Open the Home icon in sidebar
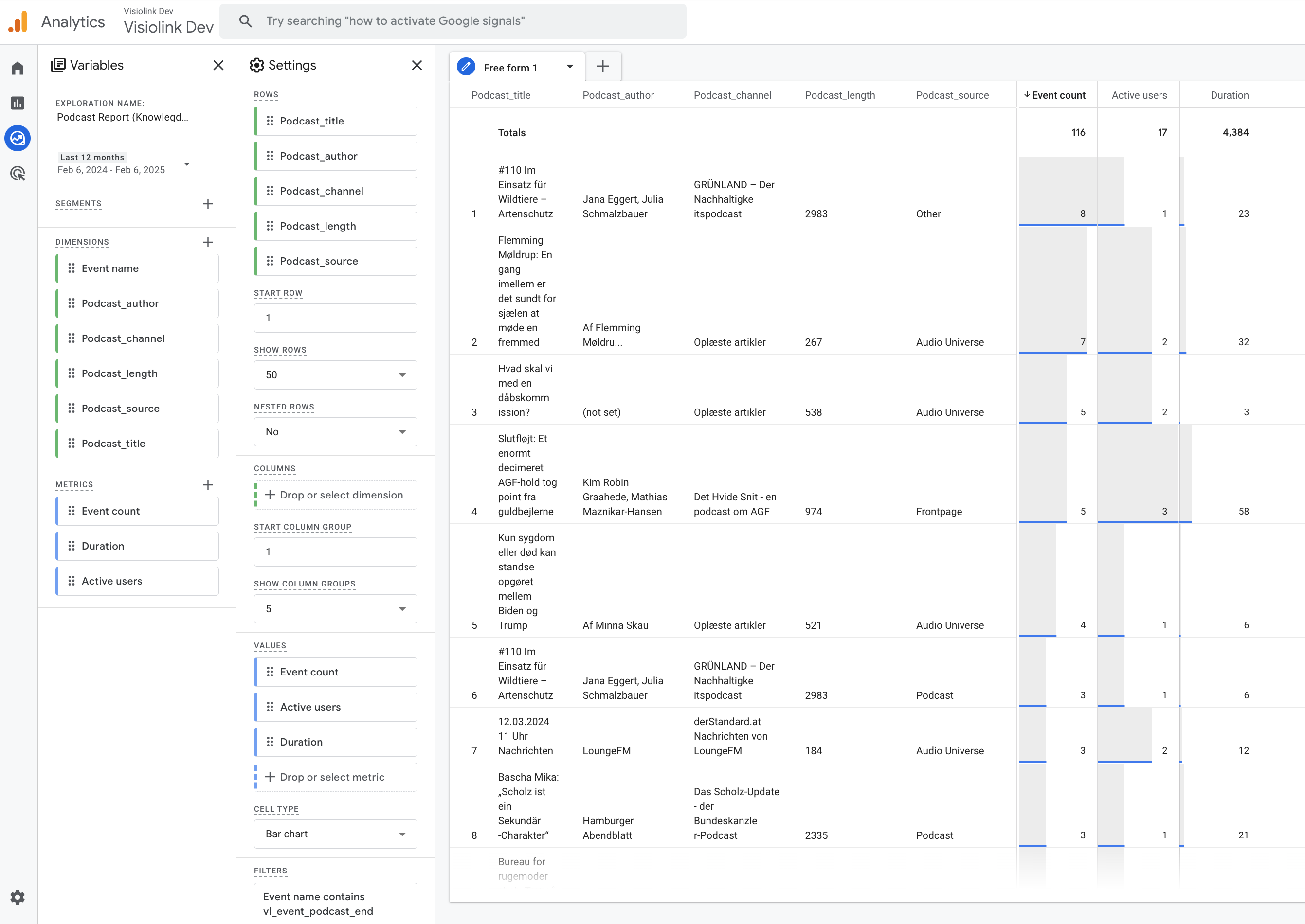1305x924 pixels. [x=18, y=68]
